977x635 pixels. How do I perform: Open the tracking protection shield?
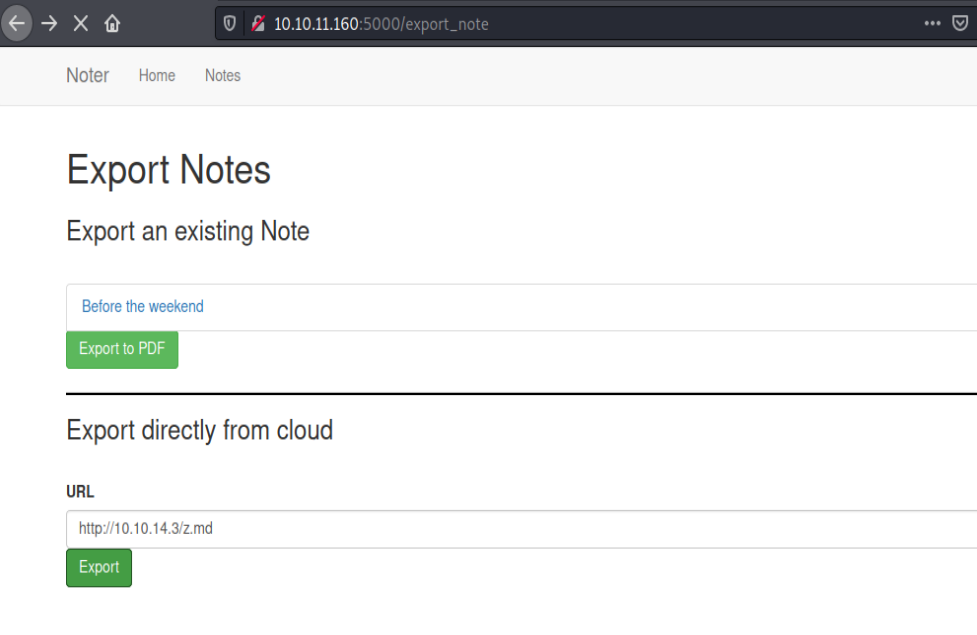tap(230, 23)
